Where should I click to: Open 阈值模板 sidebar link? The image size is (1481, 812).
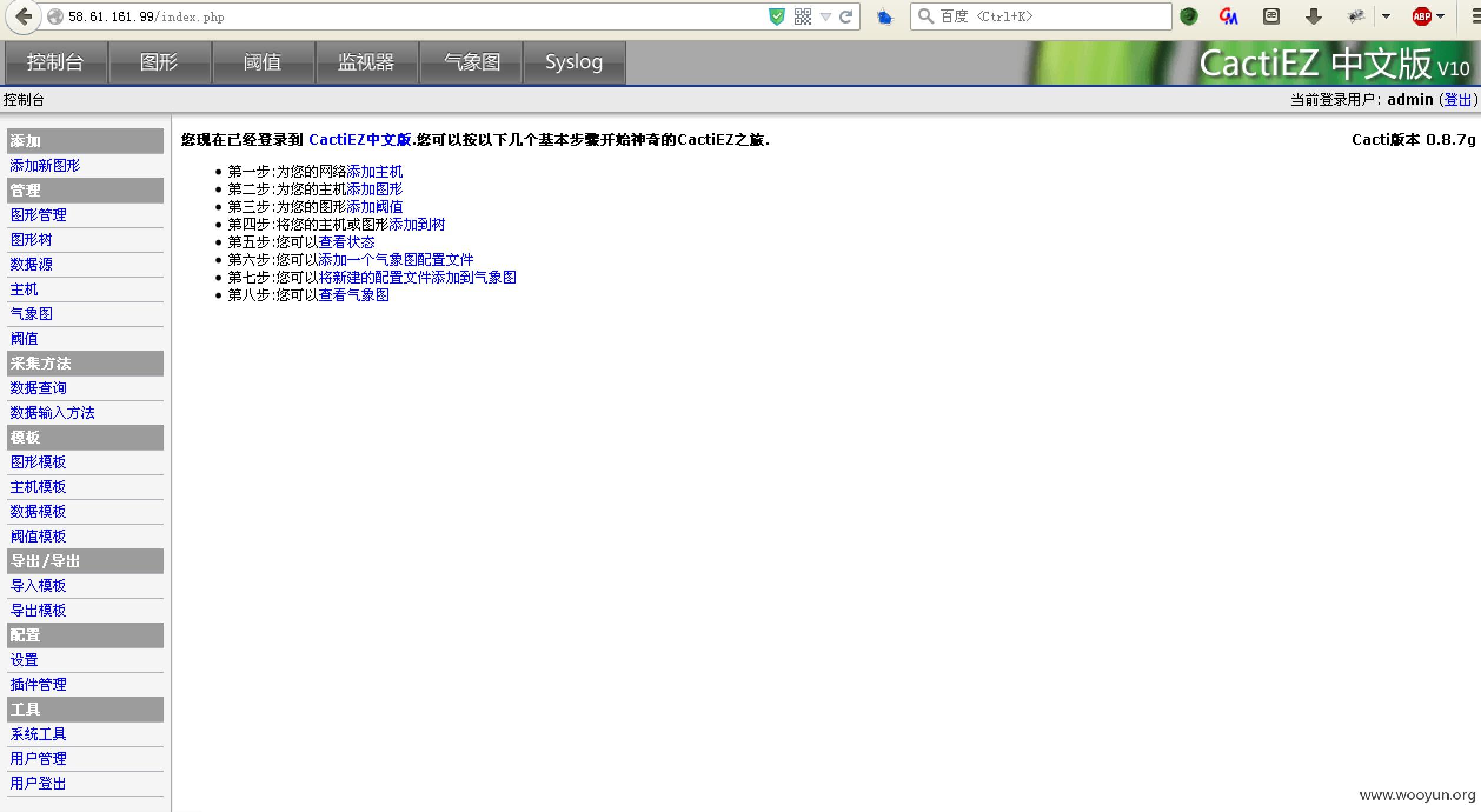38,536
